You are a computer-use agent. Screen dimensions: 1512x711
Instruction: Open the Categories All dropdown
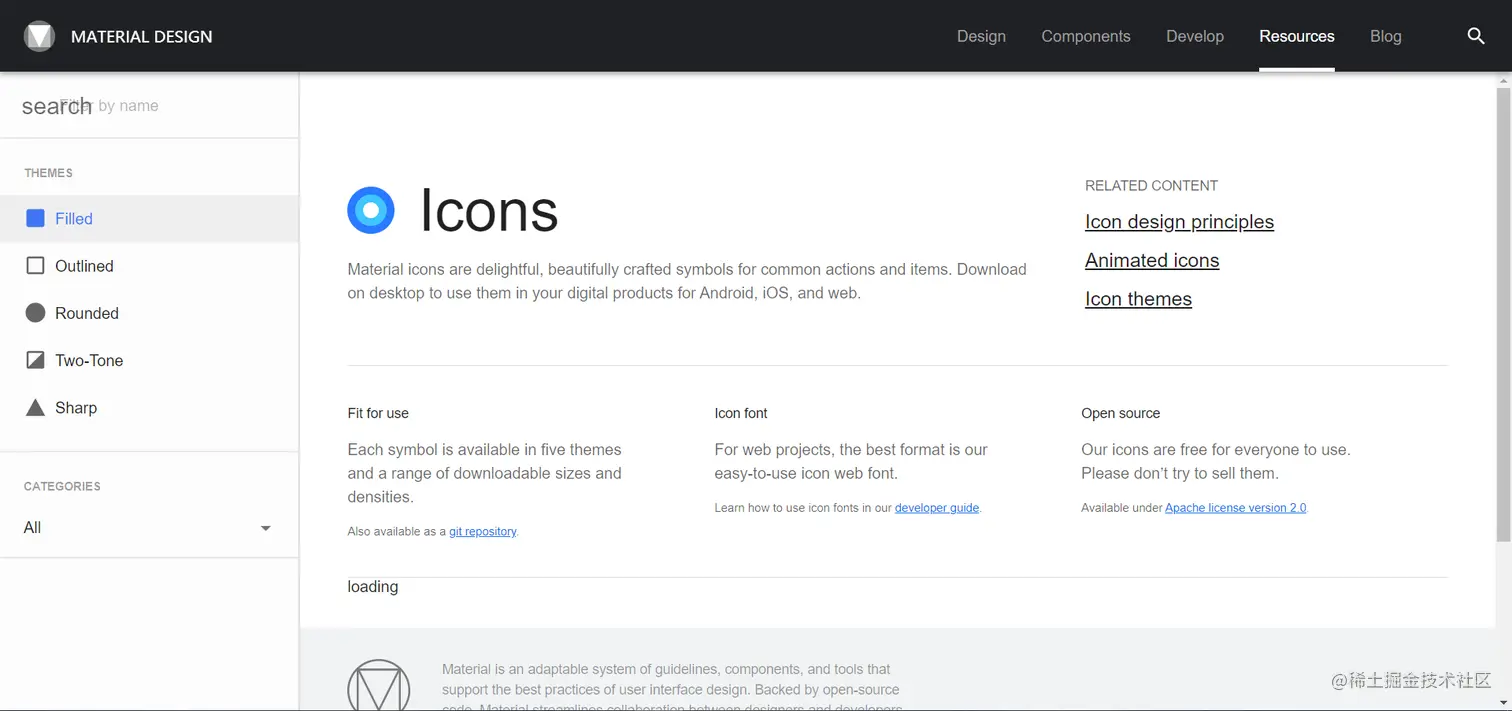point(148,528)
